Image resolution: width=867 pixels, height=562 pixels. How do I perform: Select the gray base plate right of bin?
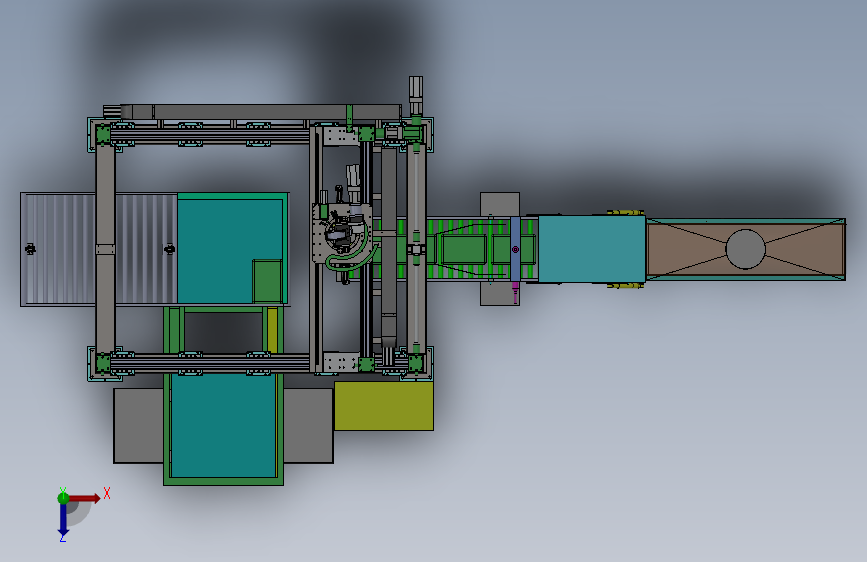click(x=309, y=425)
